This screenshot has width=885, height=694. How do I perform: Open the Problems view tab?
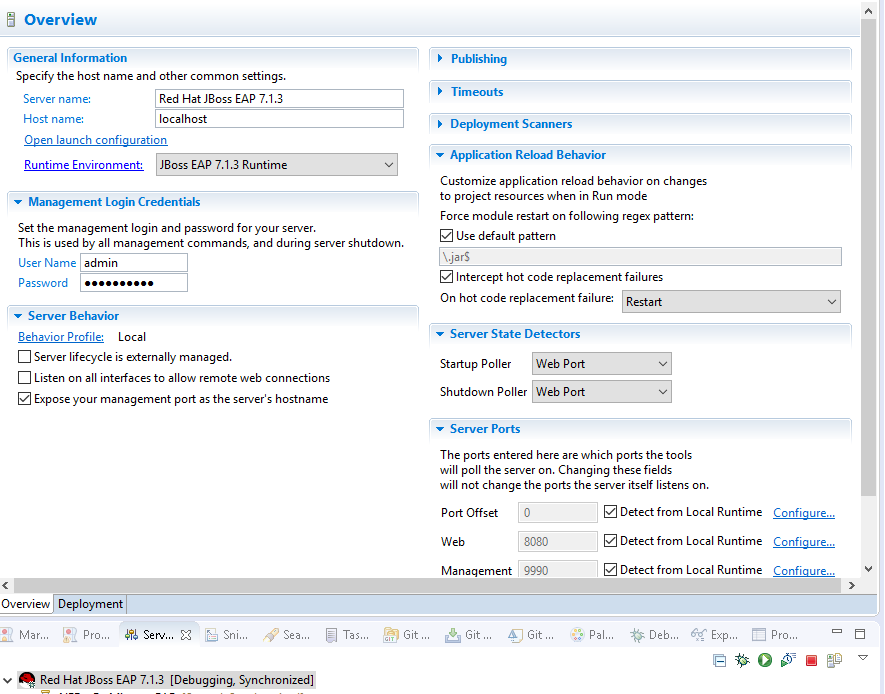point(86,635)
